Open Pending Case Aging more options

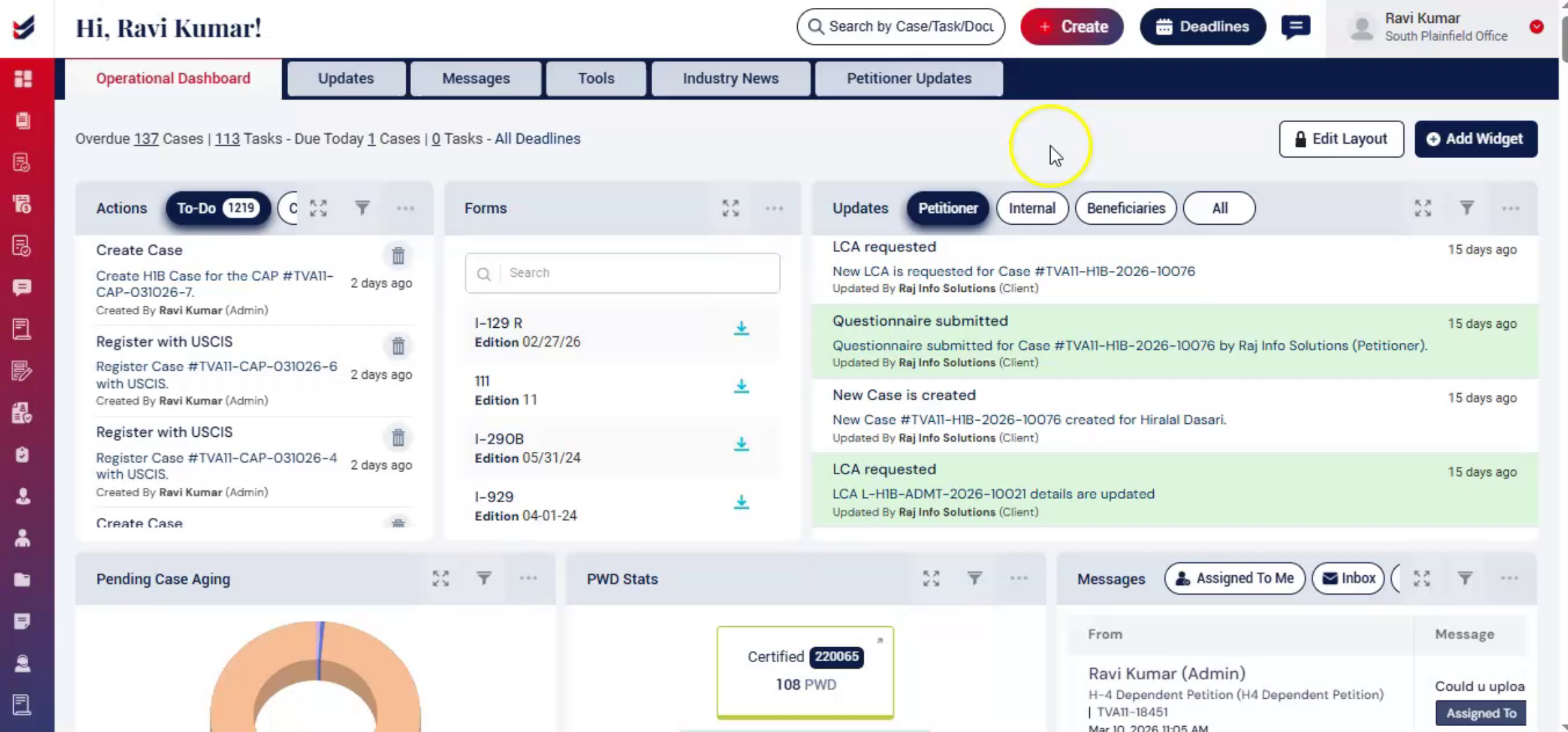pyautogui.click(x=528, y=579)
